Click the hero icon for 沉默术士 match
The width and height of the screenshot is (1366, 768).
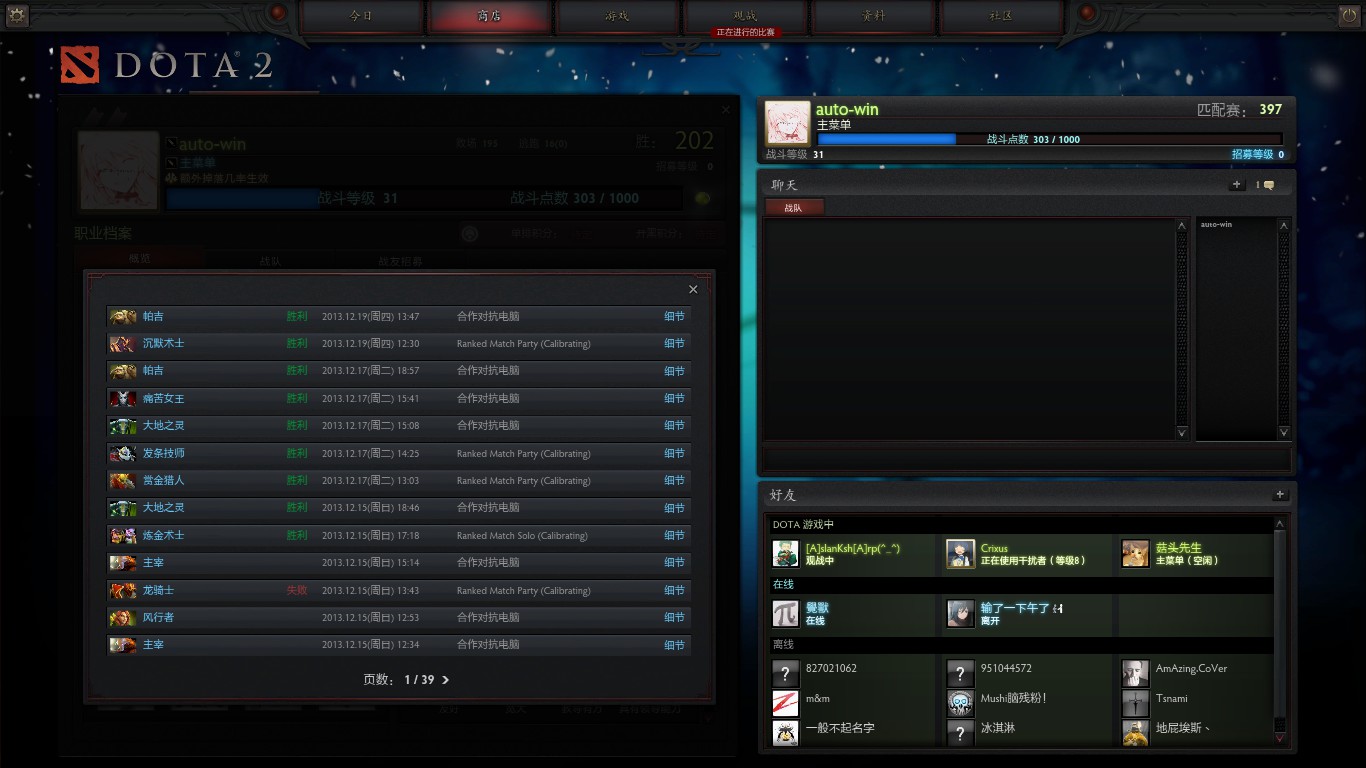[x=122, y=344]
